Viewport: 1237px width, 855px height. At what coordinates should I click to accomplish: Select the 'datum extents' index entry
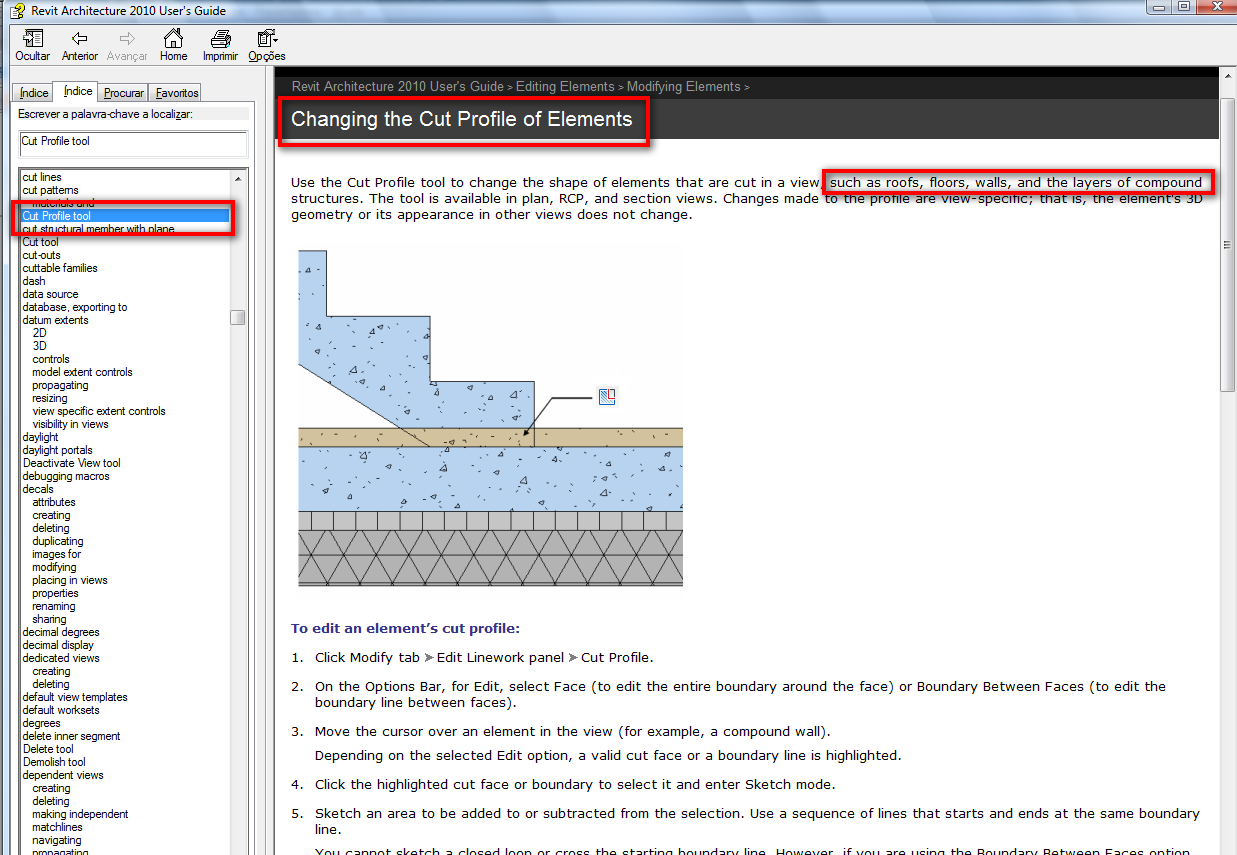point(55,320)
